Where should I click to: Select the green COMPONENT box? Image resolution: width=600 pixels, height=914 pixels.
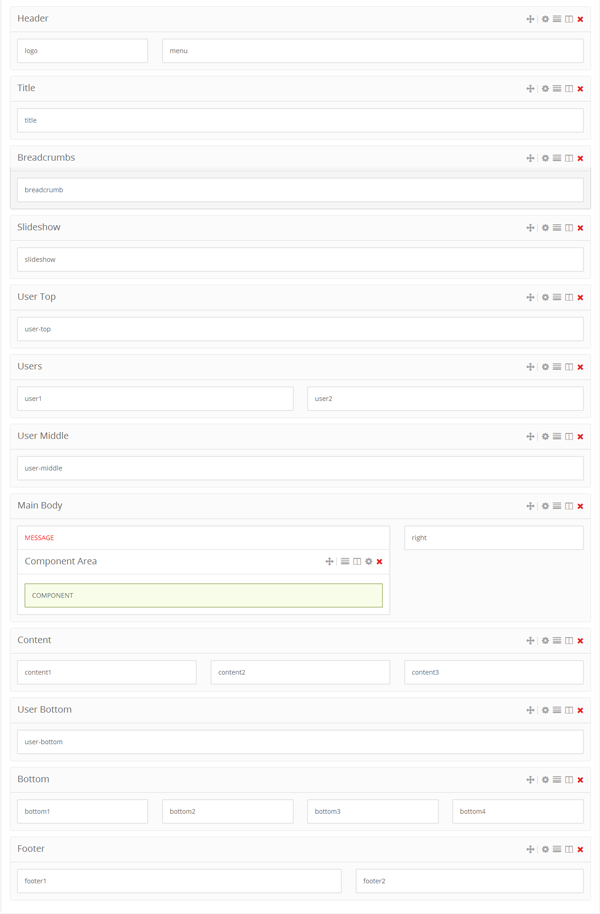pos(203,596)
